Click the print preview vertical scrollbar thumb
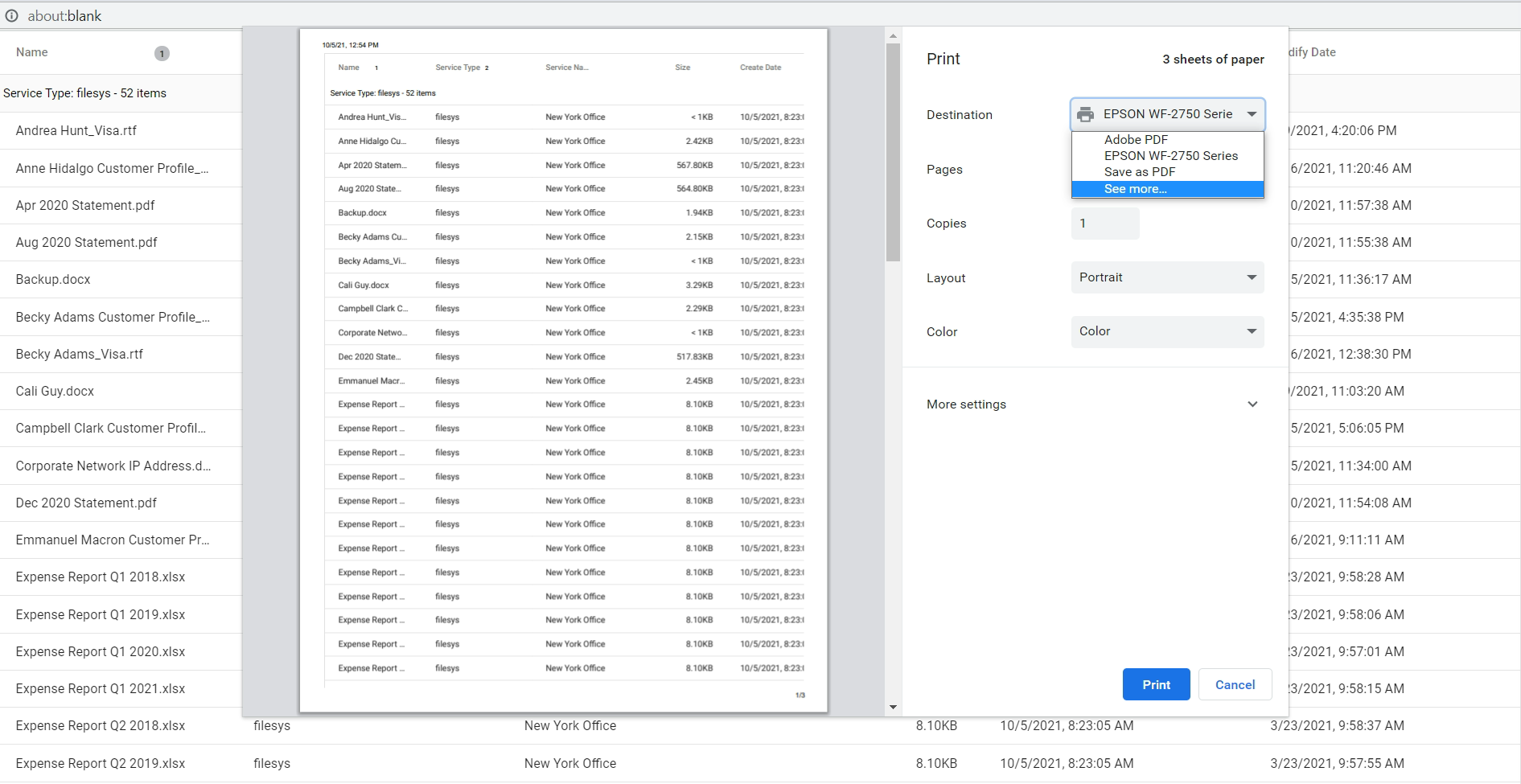1521x784 pixels. (893, 153)
